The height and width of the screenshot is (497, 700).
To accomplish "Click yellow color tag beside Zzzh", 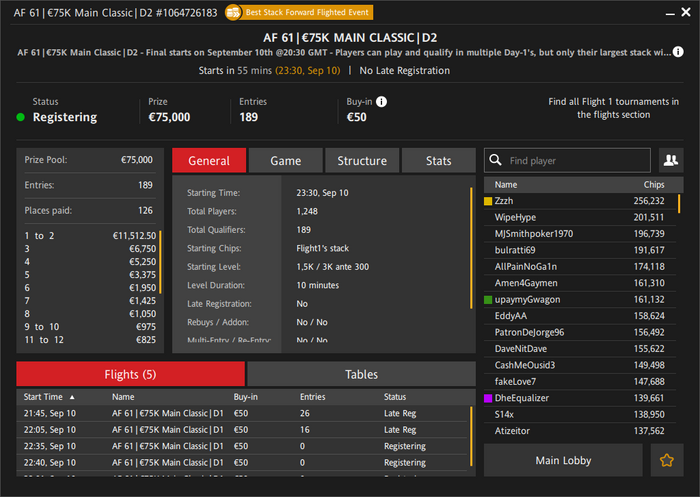I will 488,201.
